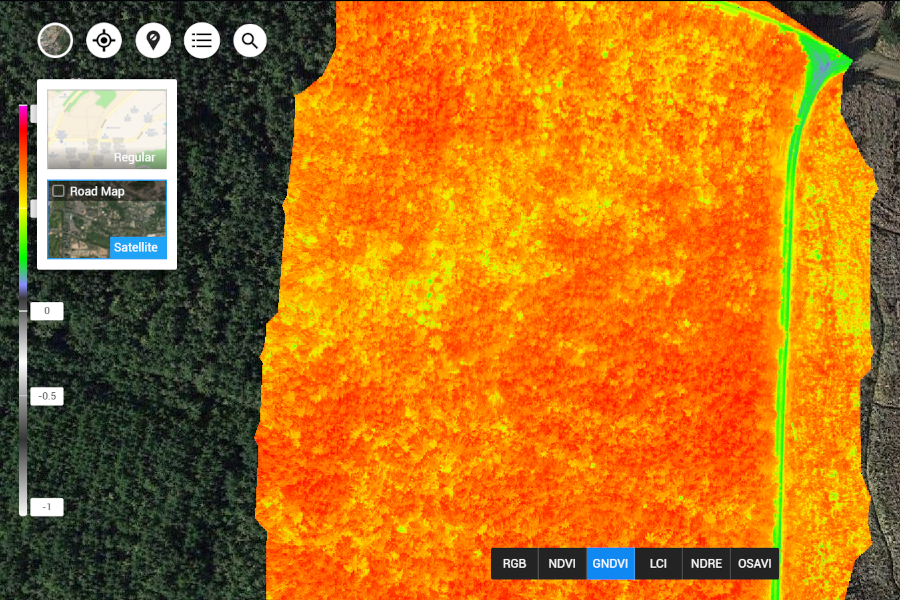The image size is (900, 600).
Task: Switch to the RGB view tab
Action: 514,563
